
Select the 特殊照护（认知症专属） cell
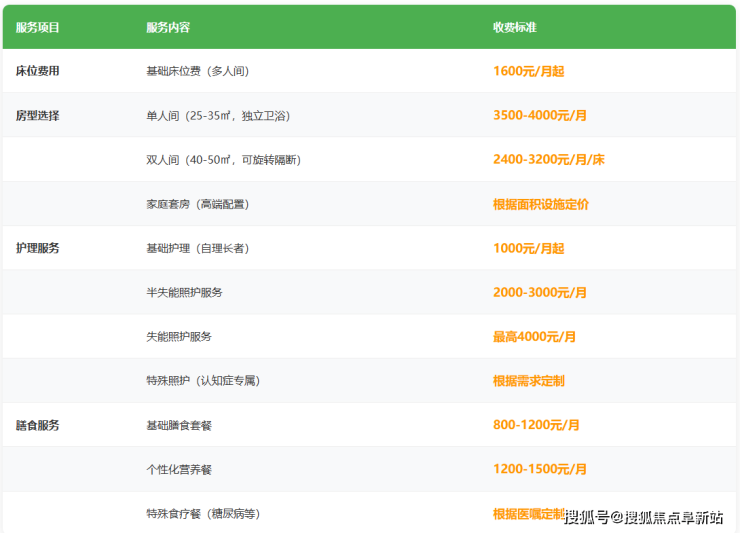point(203,381)
